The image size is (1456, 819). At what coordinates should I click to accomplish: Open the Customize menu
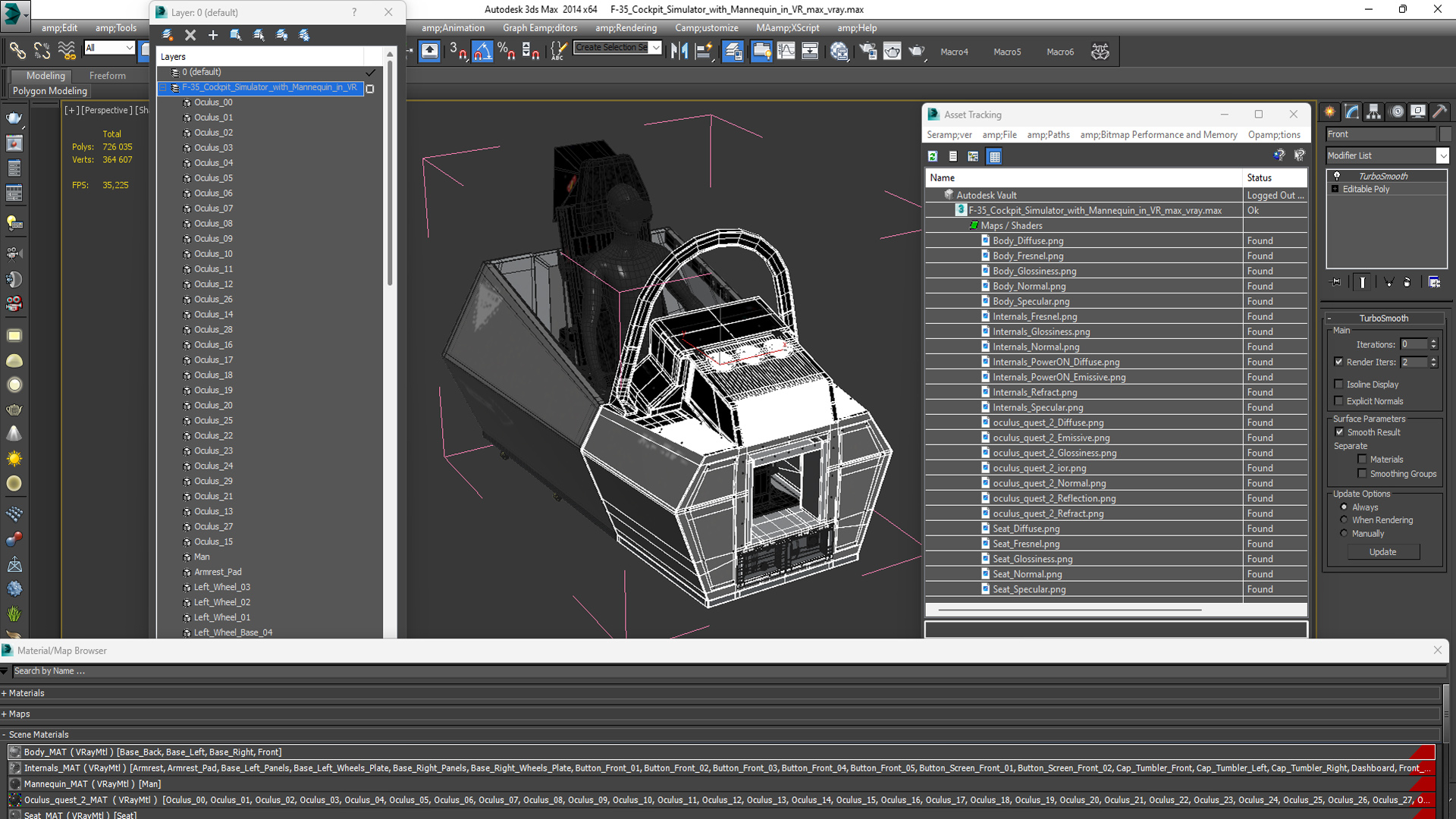click(x=706, y=28)
